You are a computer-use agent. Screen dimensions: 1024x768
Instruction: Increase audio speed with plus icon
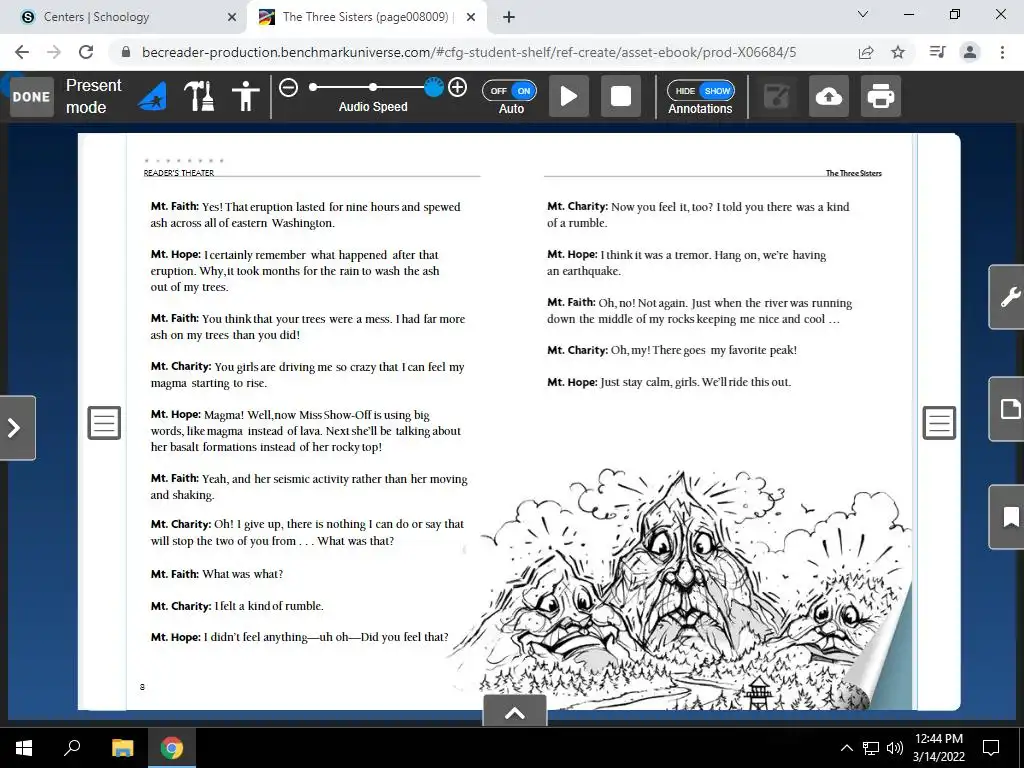[457, 87]
